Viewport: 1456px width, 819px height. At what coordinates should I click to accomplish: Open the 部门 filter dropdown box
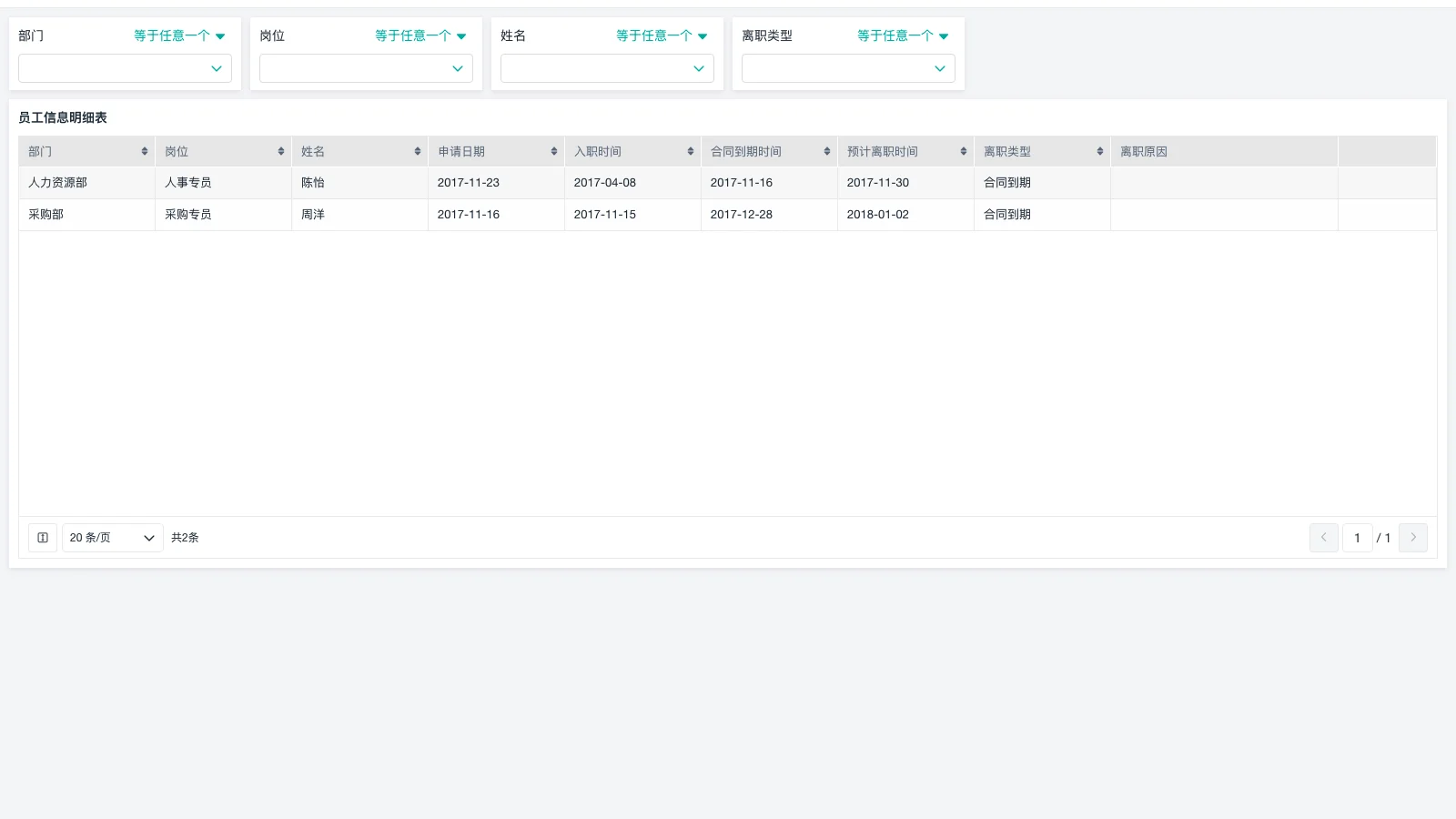[125, 68]
